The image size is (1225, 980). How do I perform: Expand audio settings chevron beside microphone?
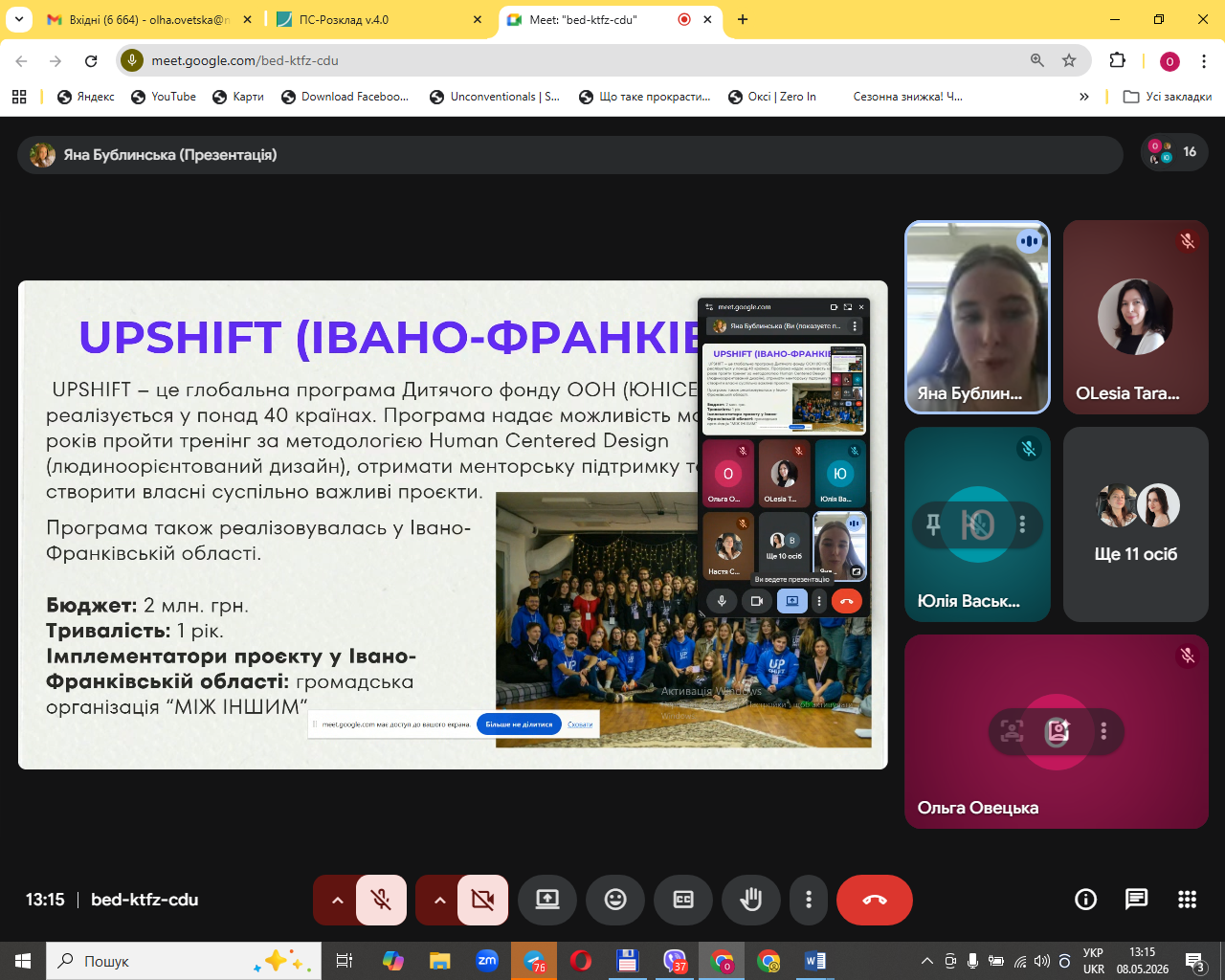coord(336,900)
